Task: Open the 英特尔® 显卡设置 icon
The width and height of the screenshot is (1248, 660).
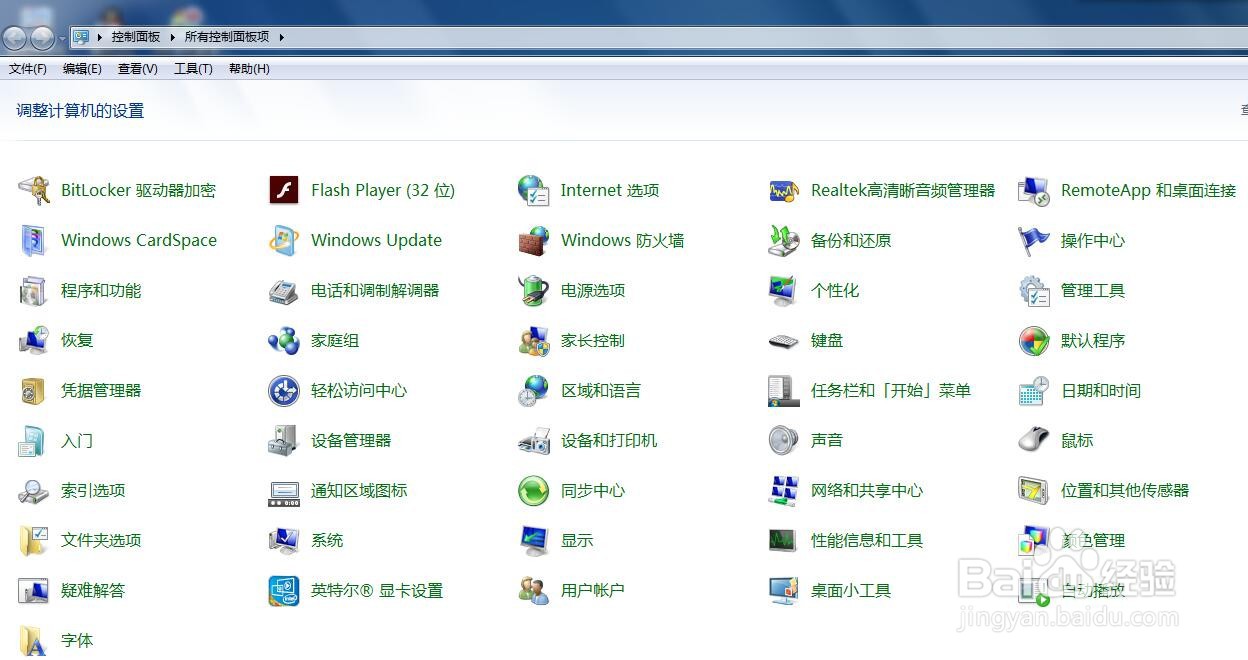Action: click(284, 590)
